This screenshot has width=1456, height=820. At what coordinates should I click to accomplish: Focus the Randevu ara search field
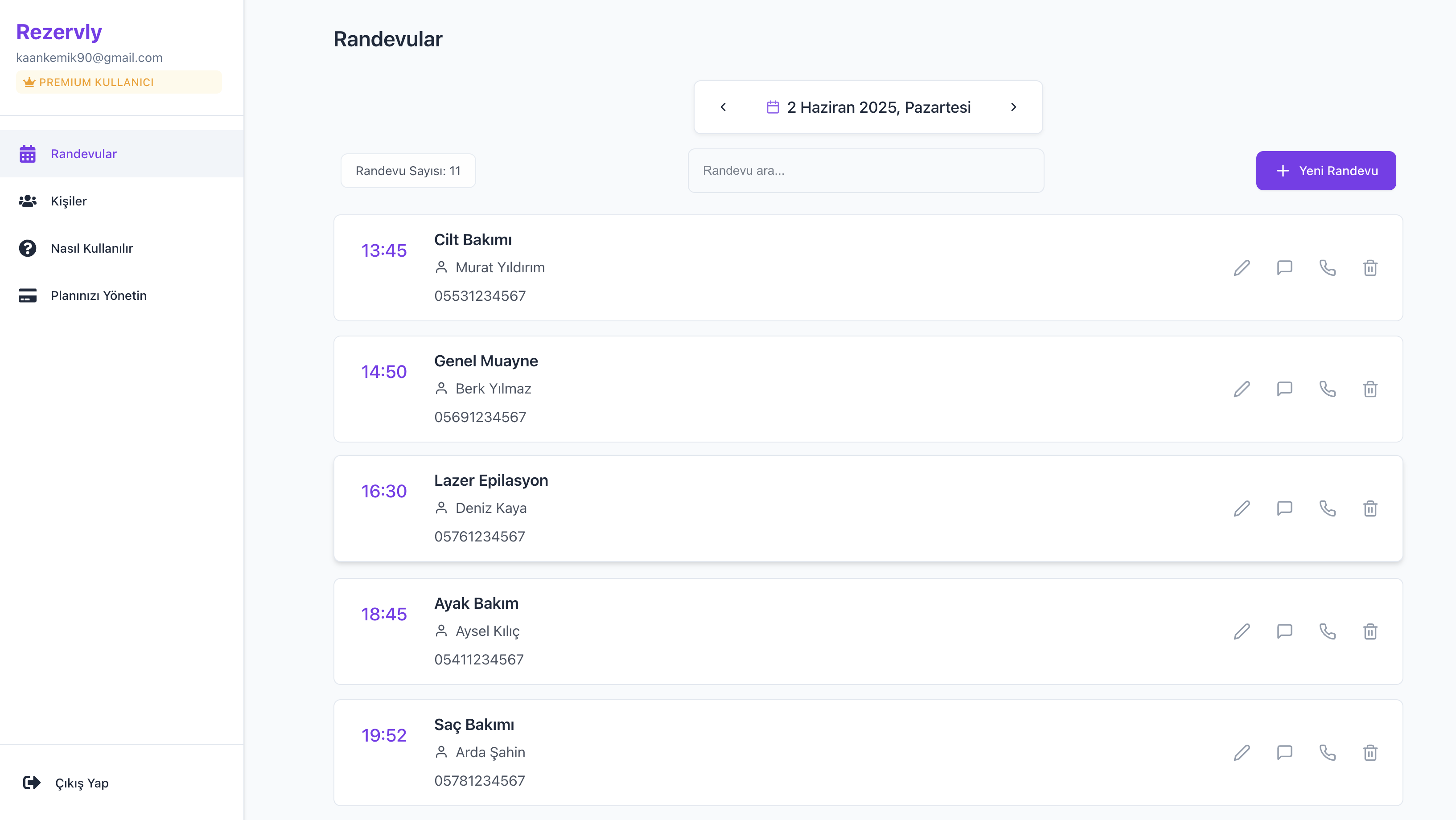coord(865,171)
